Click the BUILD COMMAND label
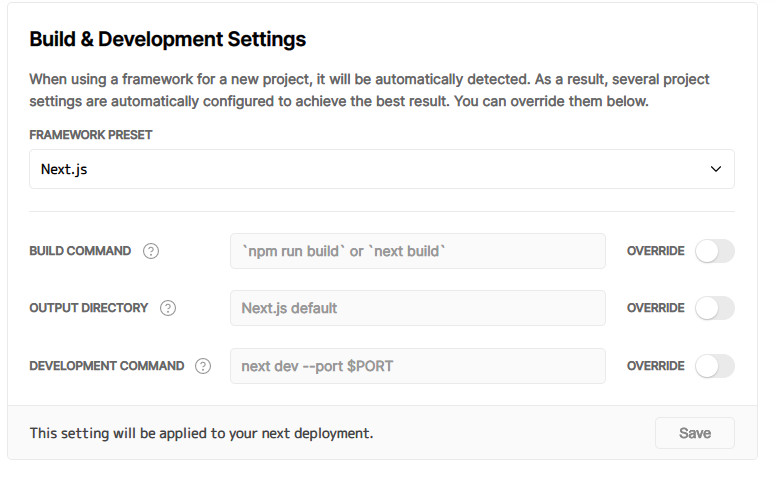The height and width of the screenshot is (490, 776). 80,251
